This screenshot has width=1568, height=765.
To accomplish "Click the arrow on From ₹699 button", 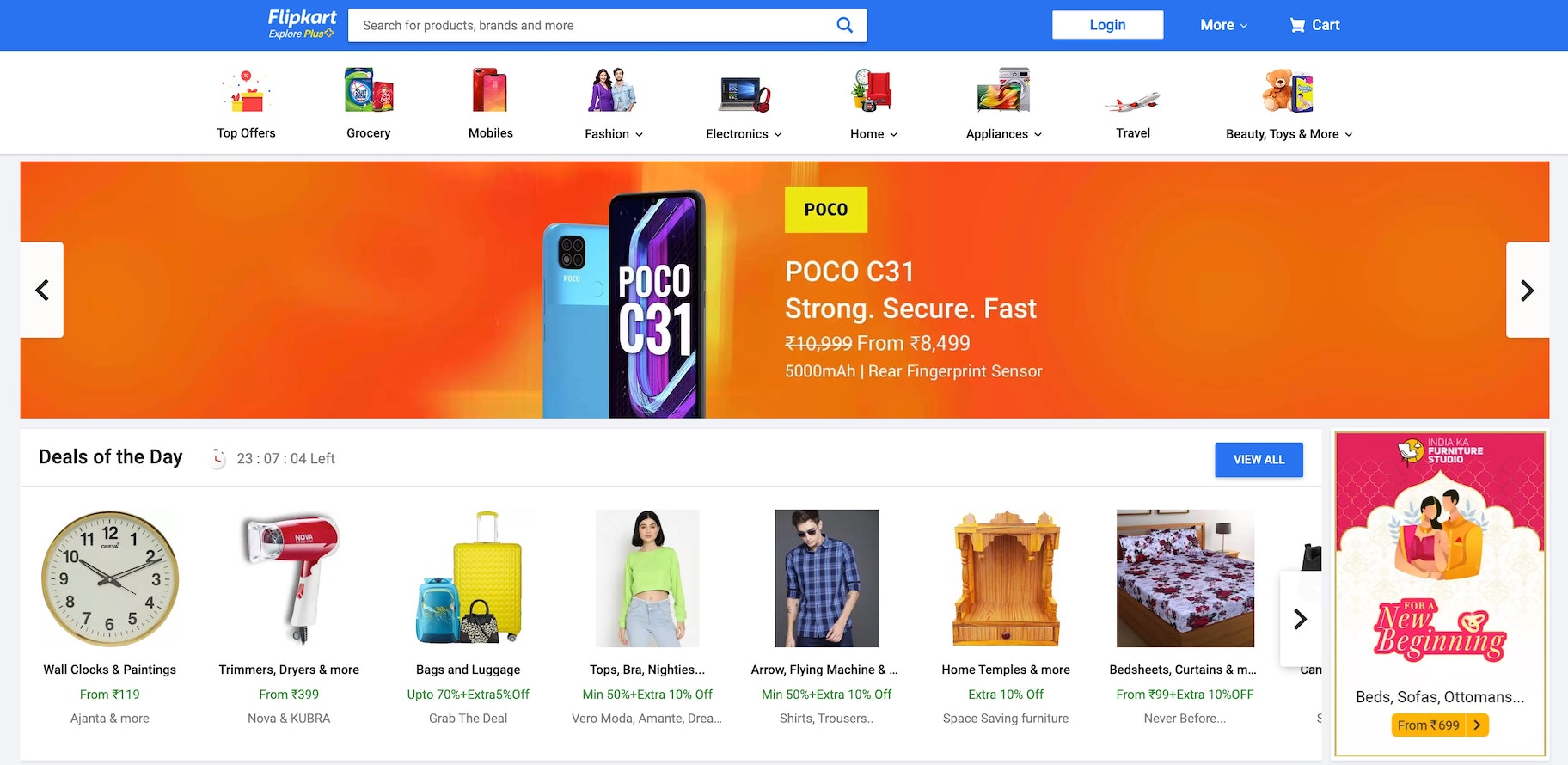I will (1478, 725).
